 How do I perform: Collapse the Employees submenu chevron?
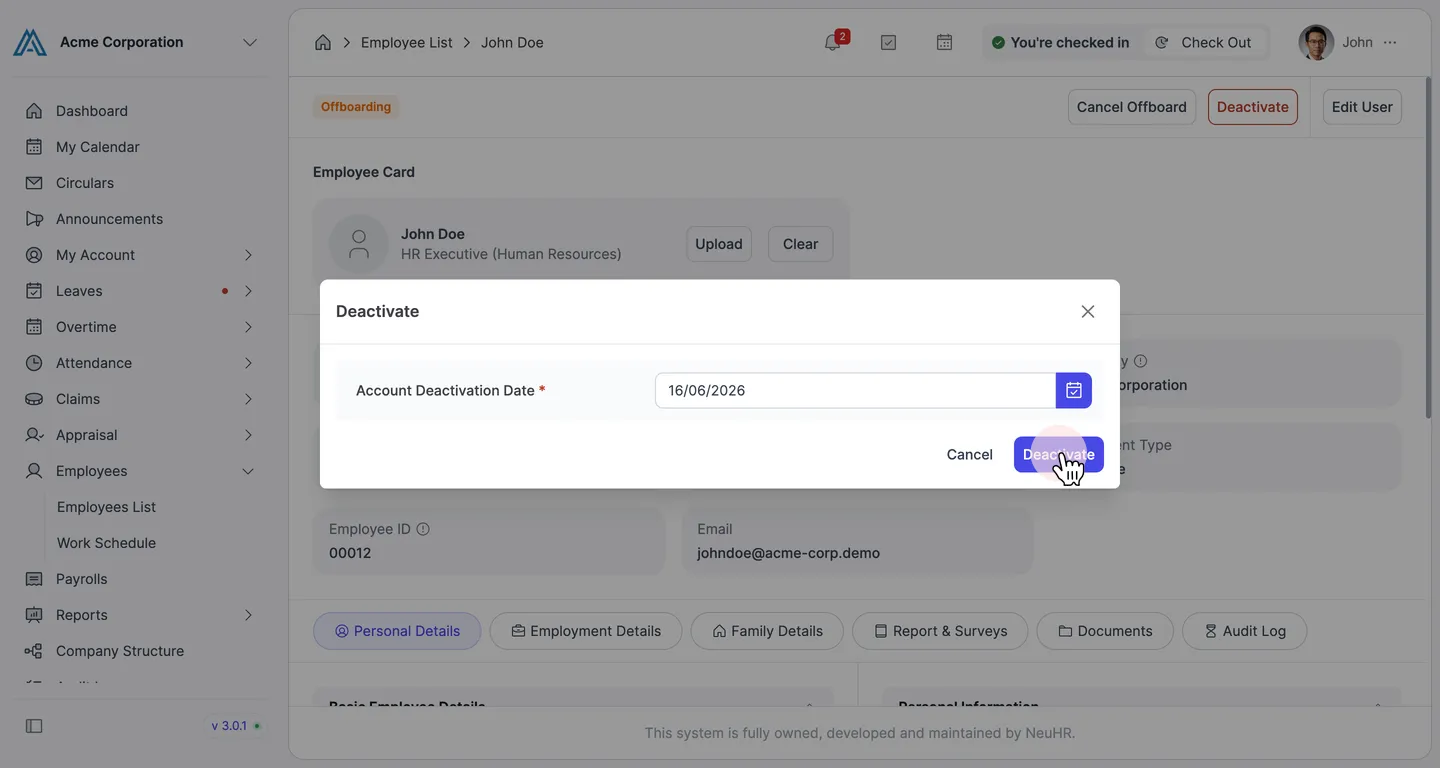click(248, 471)
